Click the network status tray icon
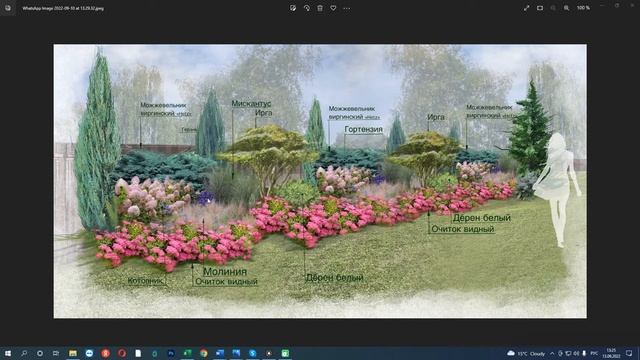The image size is (640, 360). (x=568, y=353)
